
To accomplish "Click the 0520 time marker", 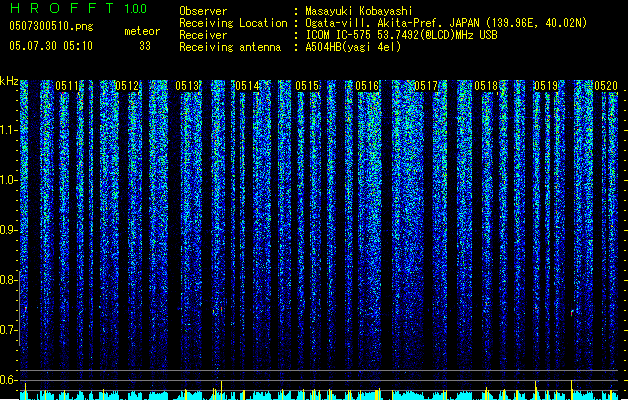I will 606,86.
